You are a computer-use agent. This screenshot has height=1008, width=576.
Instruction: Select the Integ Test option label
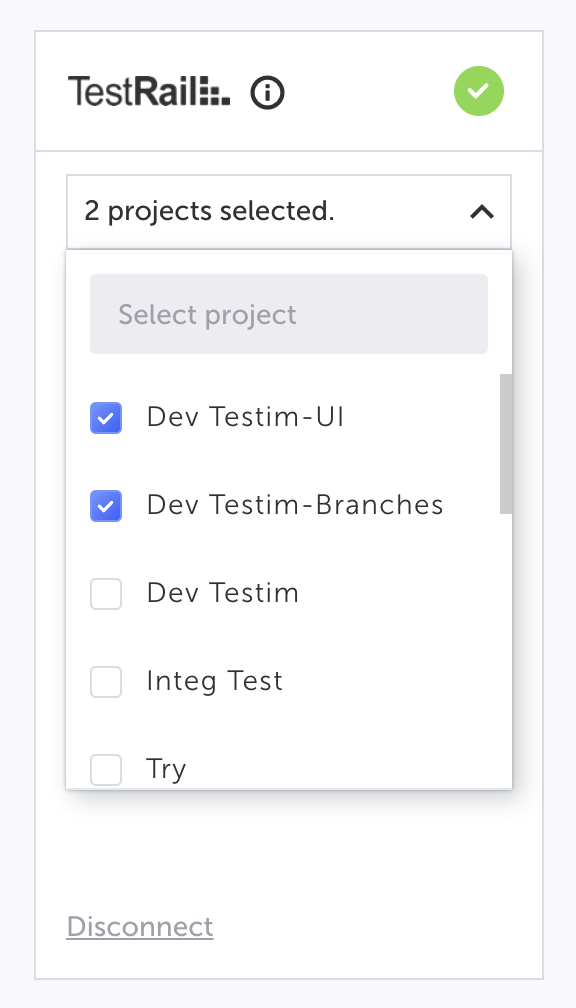[215, 681]
